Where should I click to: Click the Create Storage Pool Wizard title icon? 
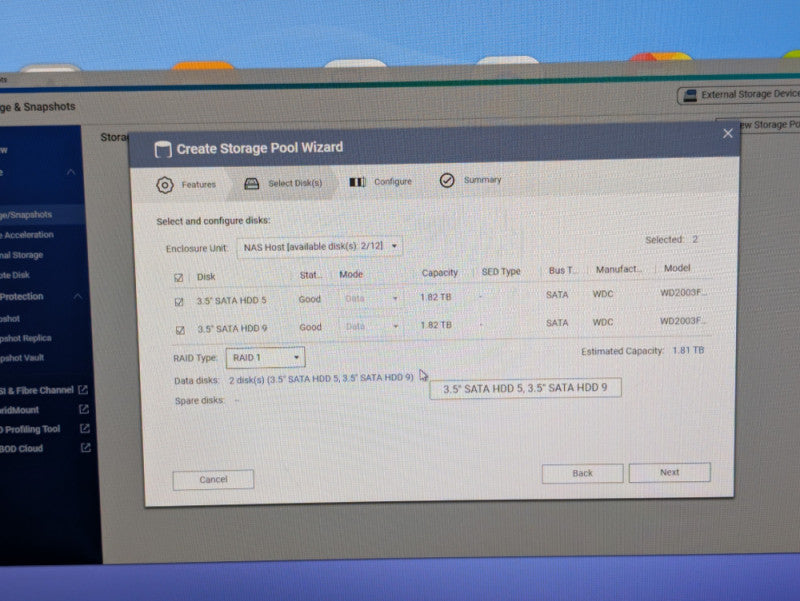click(x=163, y=149)
